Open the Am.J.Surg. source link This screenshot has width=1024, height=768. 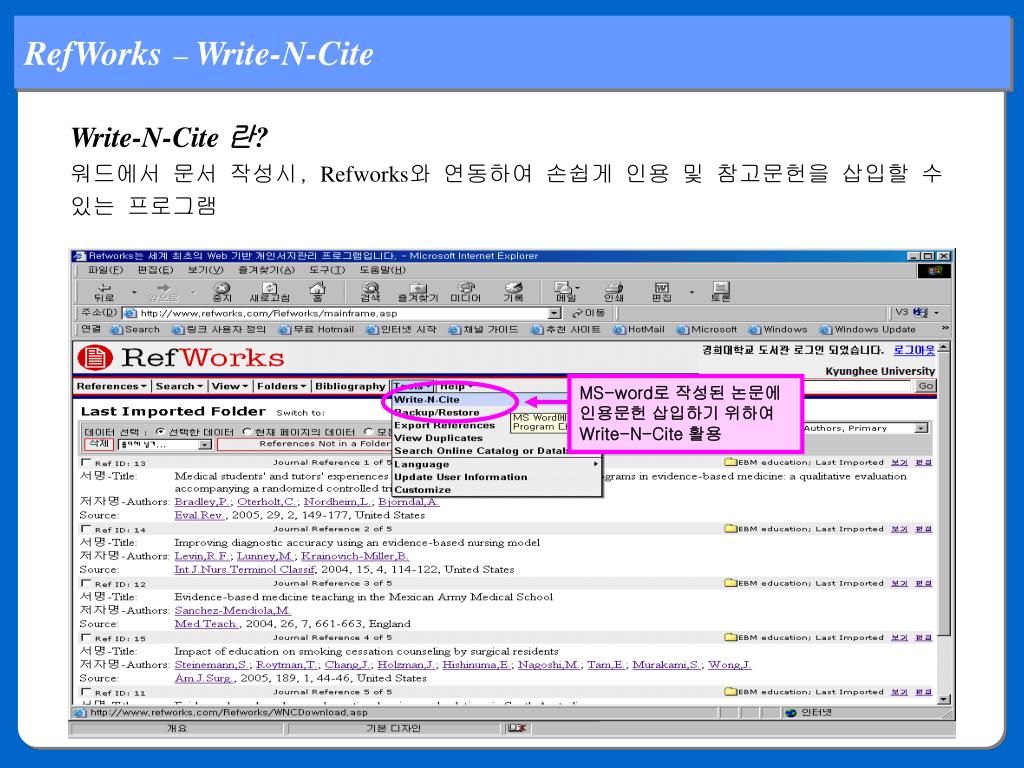[204, 678]
